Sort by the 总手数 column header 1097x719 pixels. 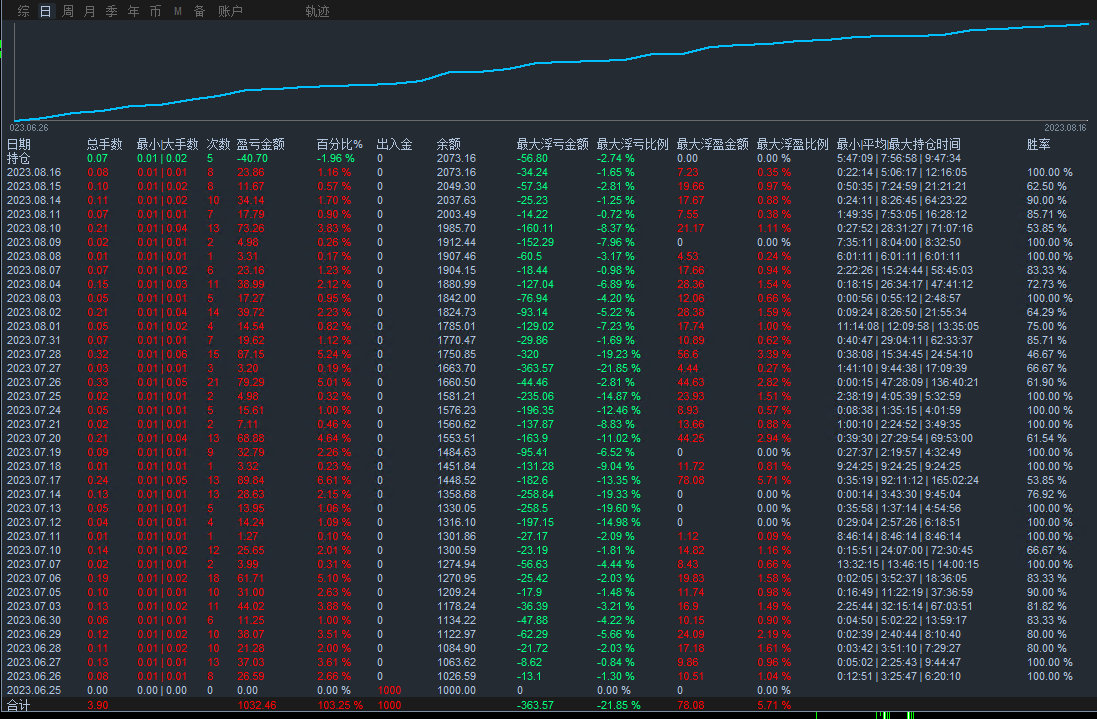tap(104, 144)
